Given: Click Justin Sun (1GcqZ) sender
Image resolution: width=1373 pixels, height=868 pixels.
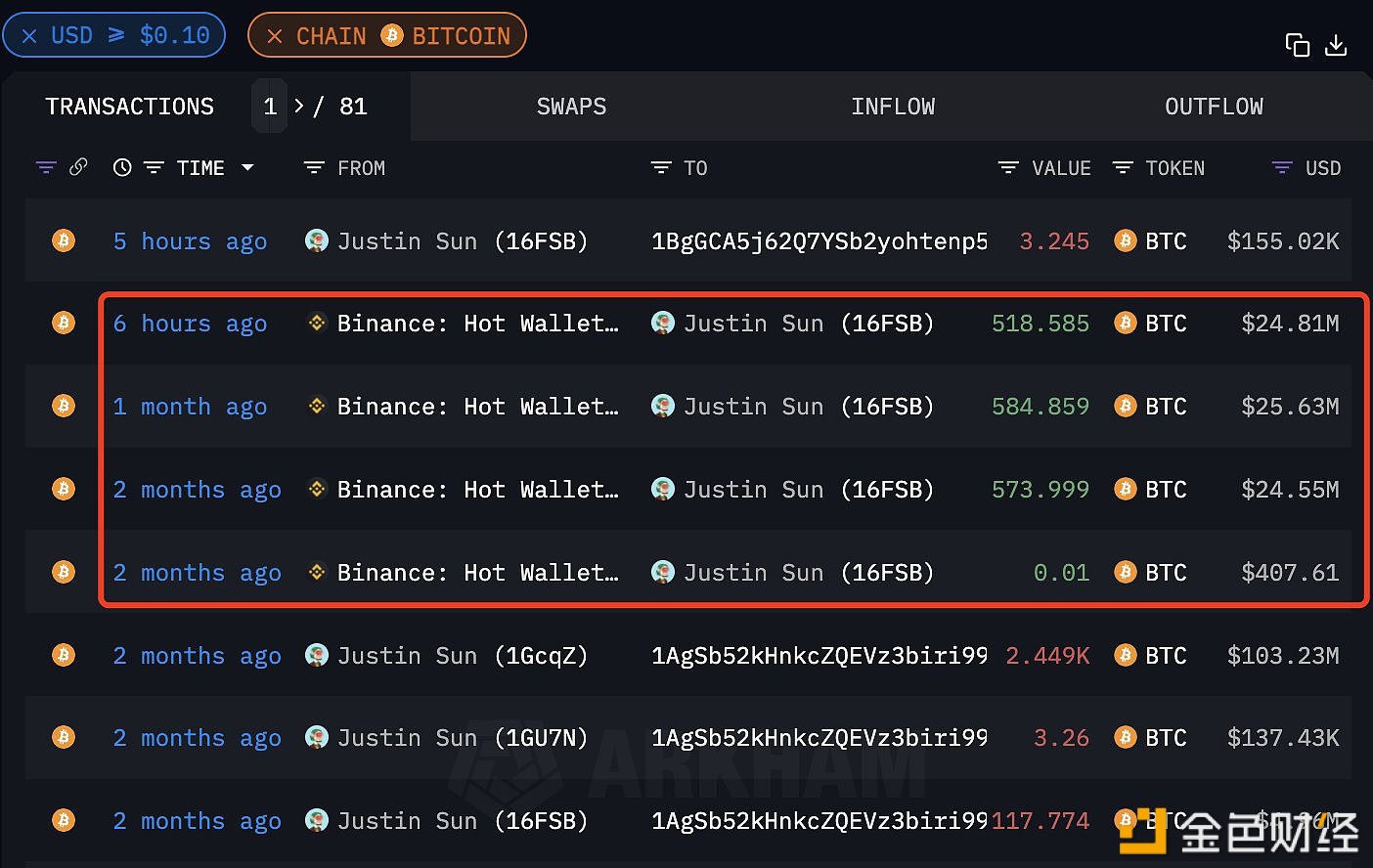Looking at the screenshot, I should point(462,656).
